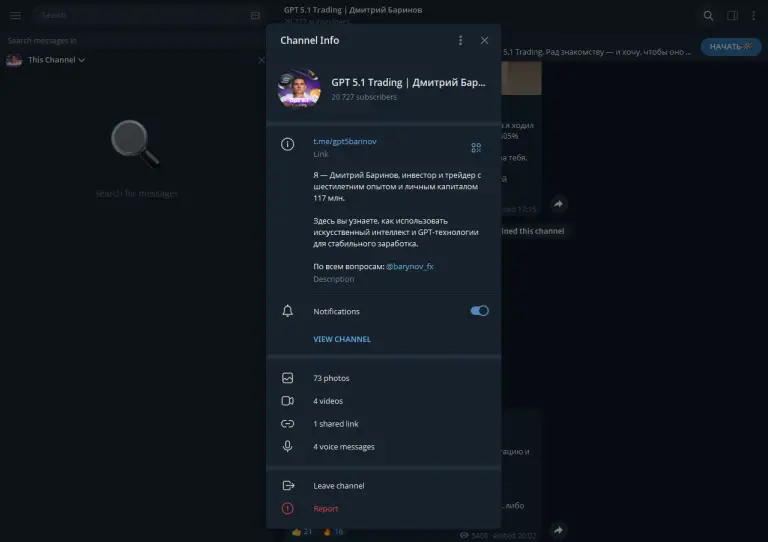Click the video camera icon
The image size is (768, 542).
click(x=288, y=401)
